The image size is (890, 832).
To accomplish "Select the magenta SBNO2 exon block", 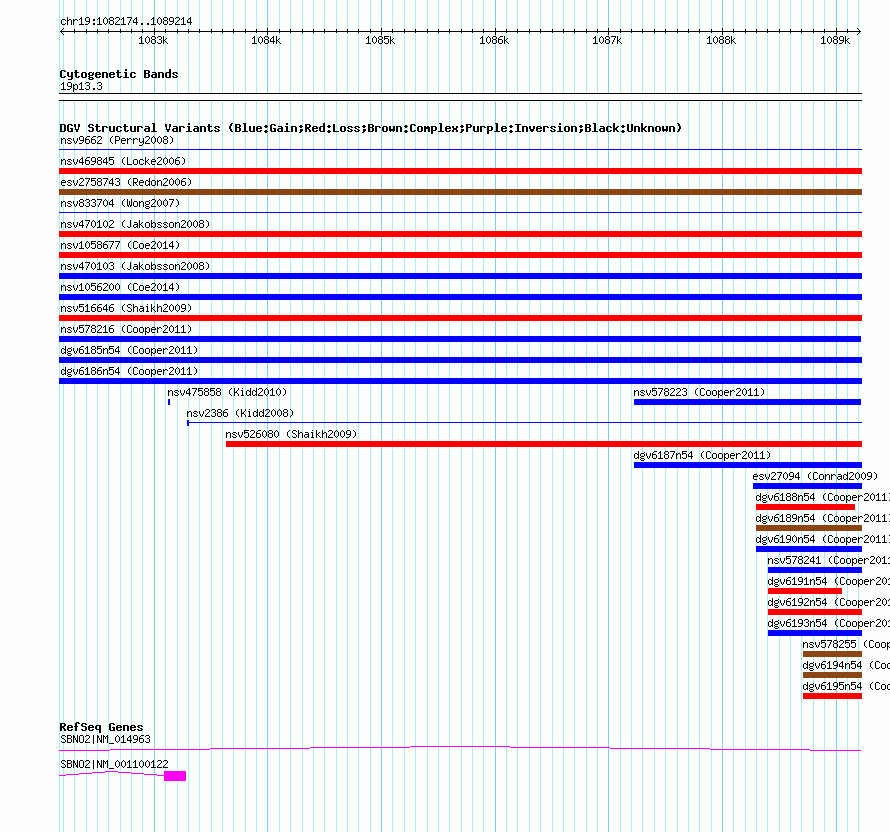I will pos(175,776).
